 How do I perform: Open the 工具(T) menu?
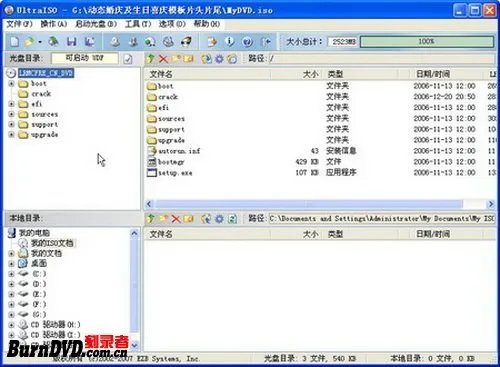138,24
